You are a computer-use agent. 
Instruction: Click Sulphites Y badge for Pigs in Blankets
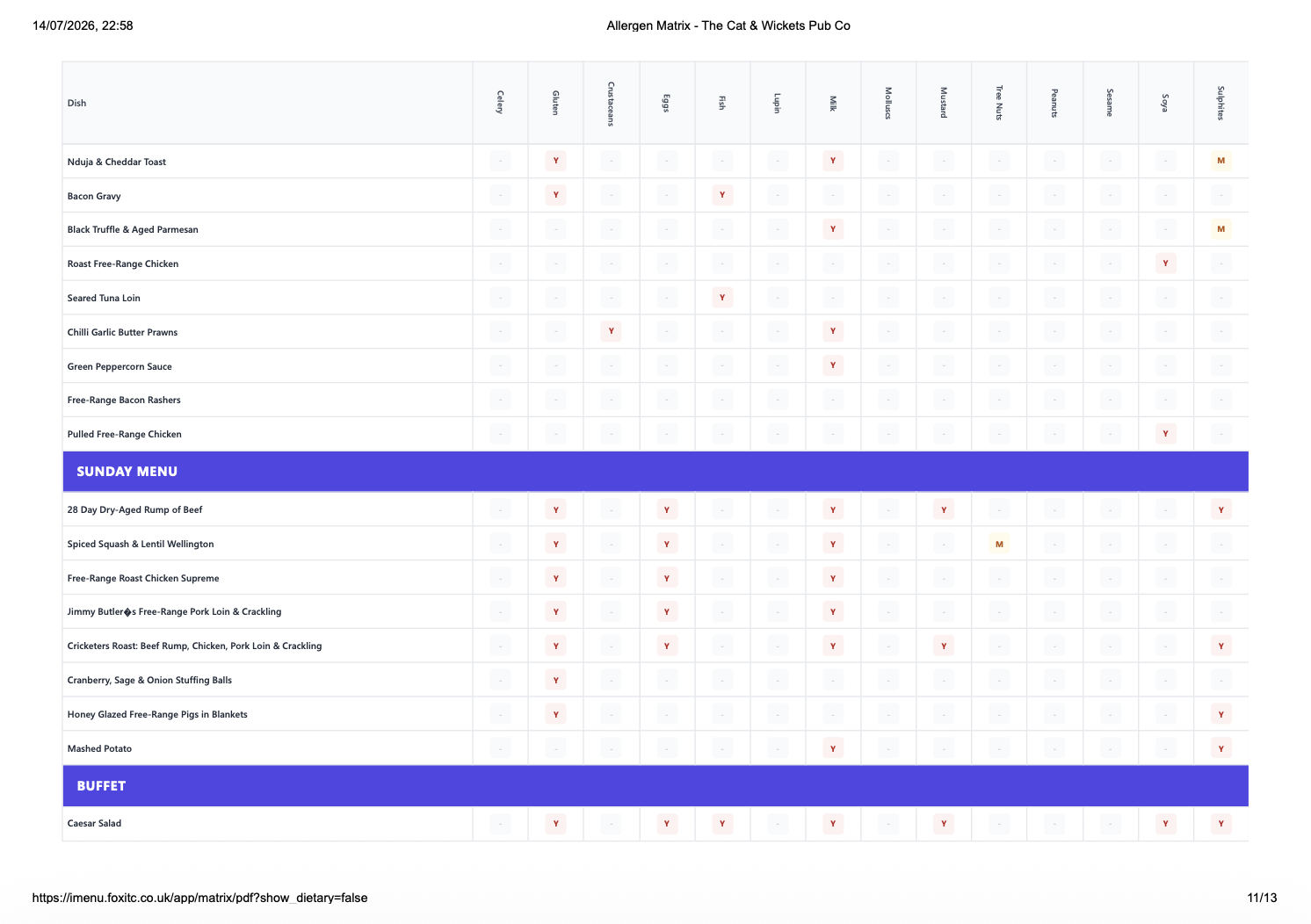point(1220,714)
